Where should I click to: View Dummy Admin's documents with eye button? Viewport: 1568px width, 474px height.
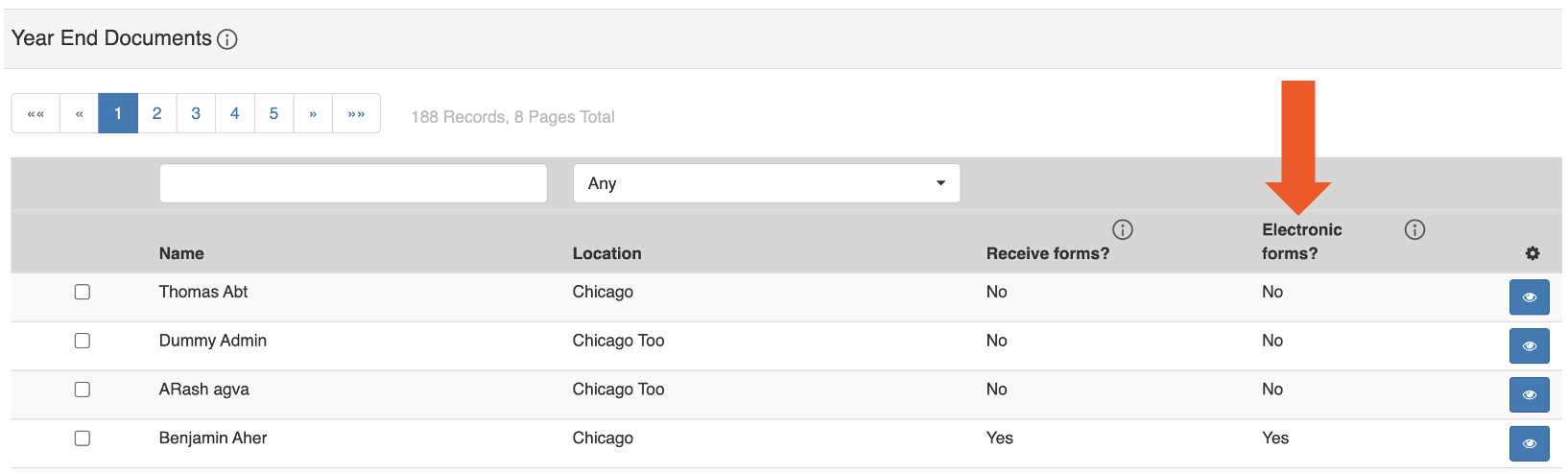click(x=1529, y=346)
